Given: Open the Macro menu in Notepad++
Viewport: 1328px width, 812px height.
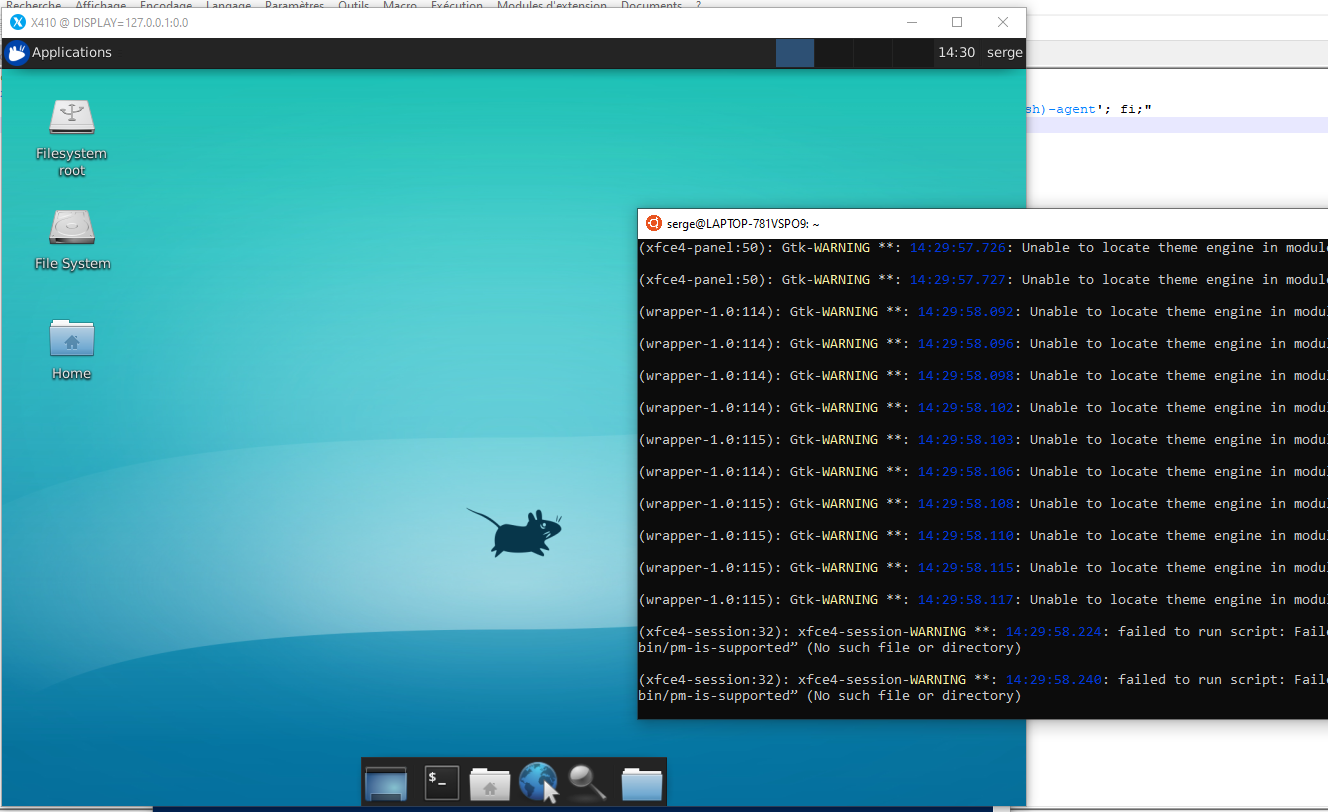Looking at the screenshot, I should 400,5.
